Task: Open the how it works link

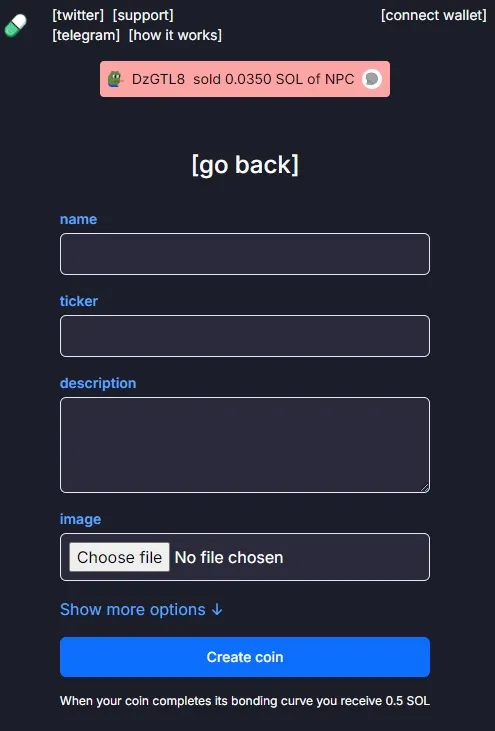Action: click(x=175, y=35)
